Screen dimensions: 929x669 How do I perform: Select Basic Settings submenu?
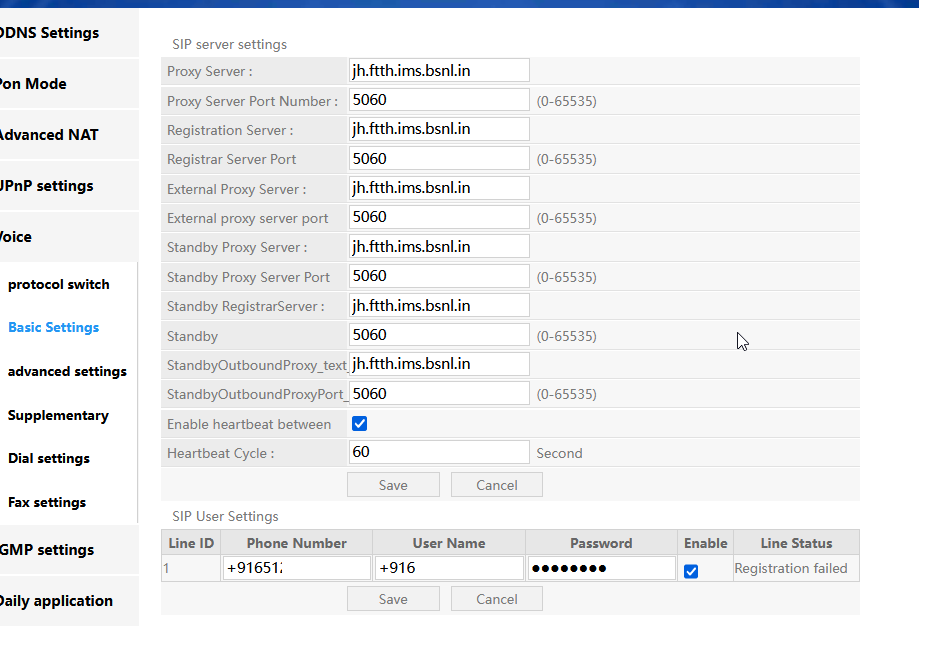pyautogui.click(x=54, y=328)
